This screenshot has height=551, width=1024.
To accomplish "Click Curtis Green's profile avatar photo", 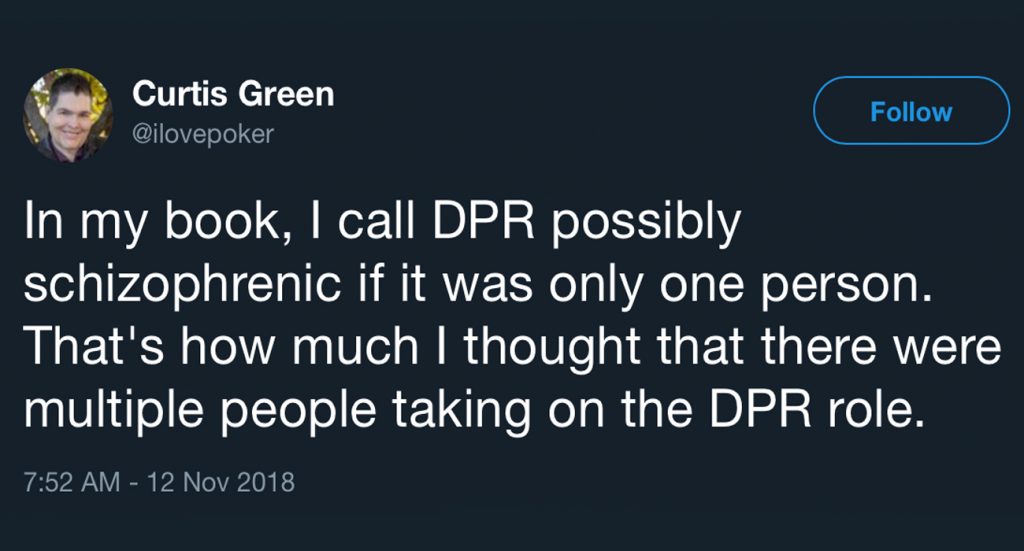I will click(x=68, y=114).
